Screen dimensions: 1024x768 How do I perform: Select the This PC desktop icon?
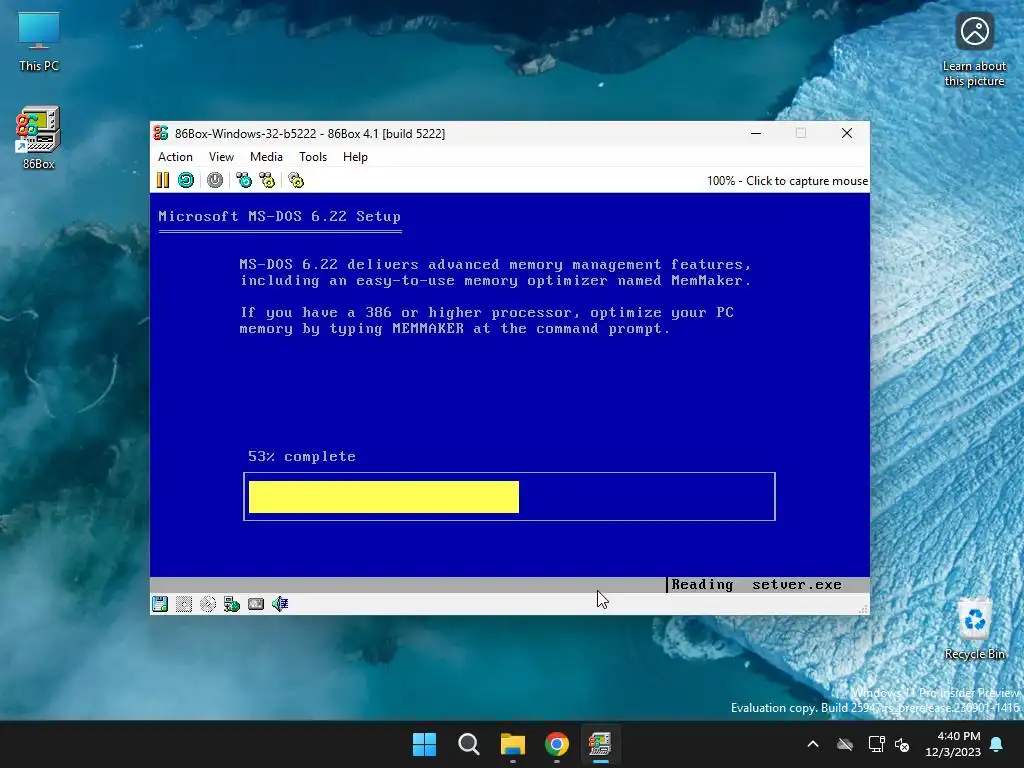click(x=39, y=40)
